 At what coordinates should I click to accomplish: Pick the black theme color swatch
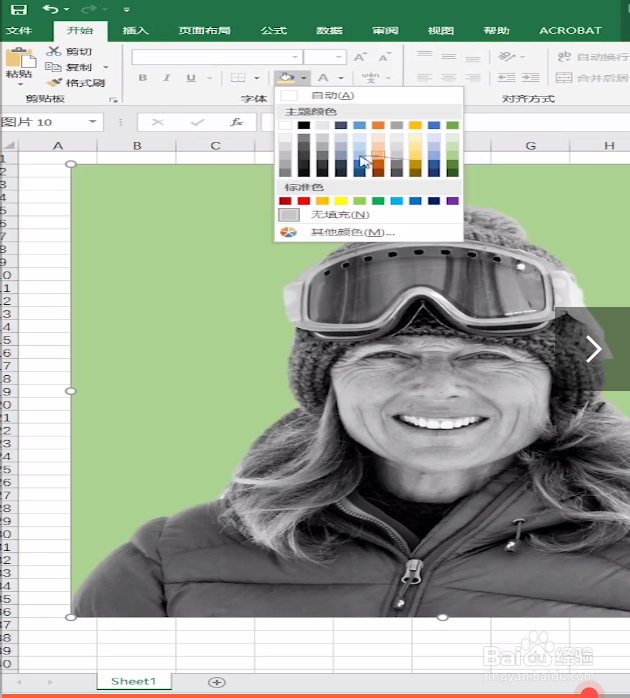point(304,126)
